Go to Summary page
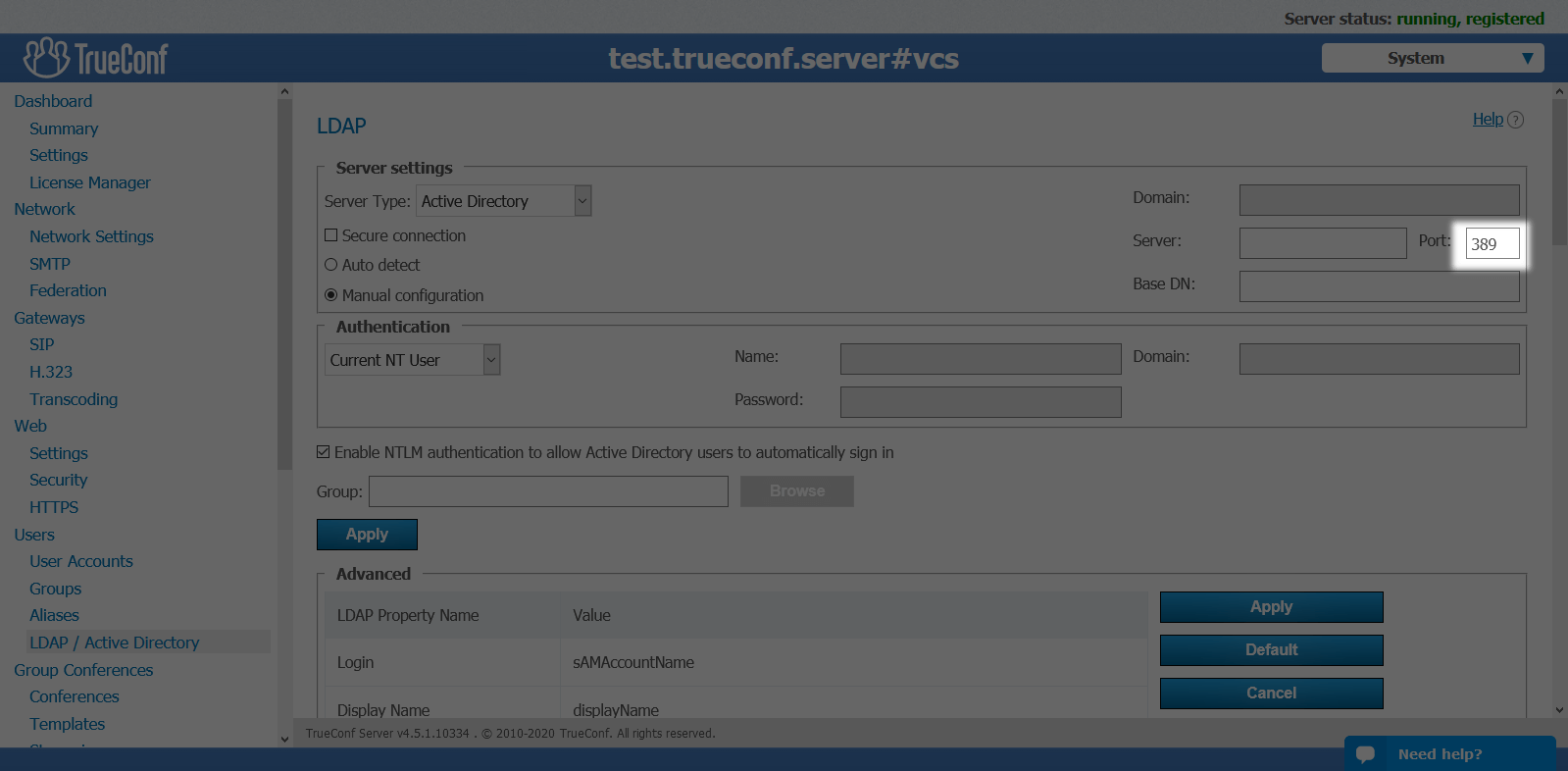Screen dimensions: 1568x771 (x=64, y=128)
